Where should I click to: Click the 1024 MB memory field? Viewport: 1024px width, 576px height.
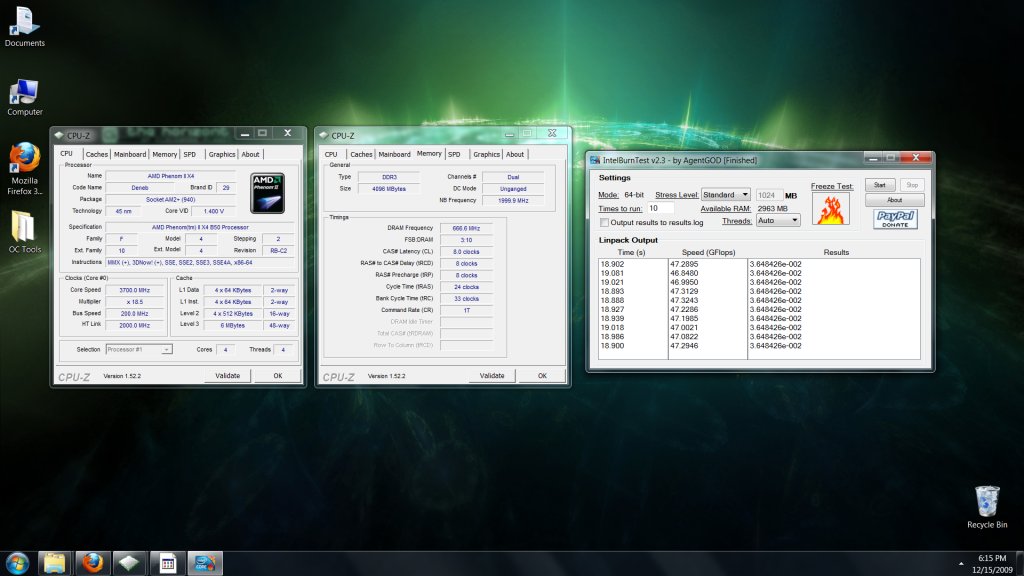tap(769, 195)
